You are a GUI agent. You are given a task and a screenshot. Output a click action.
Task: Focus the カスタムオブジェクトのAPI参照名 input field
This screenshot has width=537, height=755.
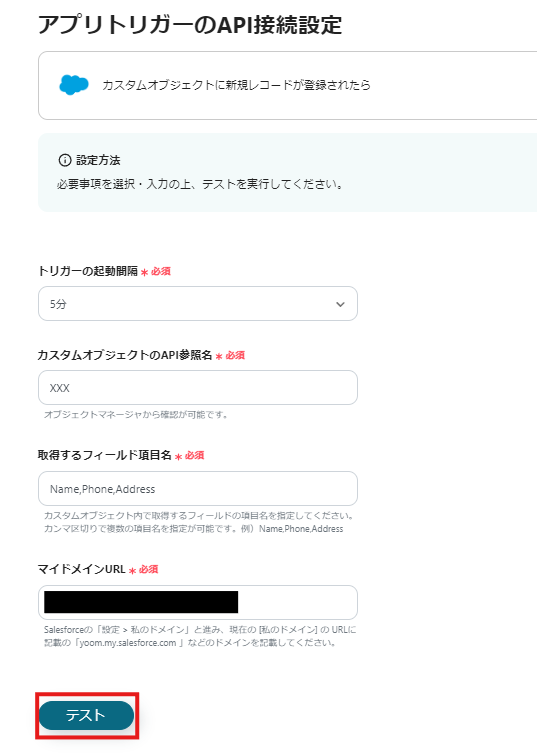click(x=197, y=388)
